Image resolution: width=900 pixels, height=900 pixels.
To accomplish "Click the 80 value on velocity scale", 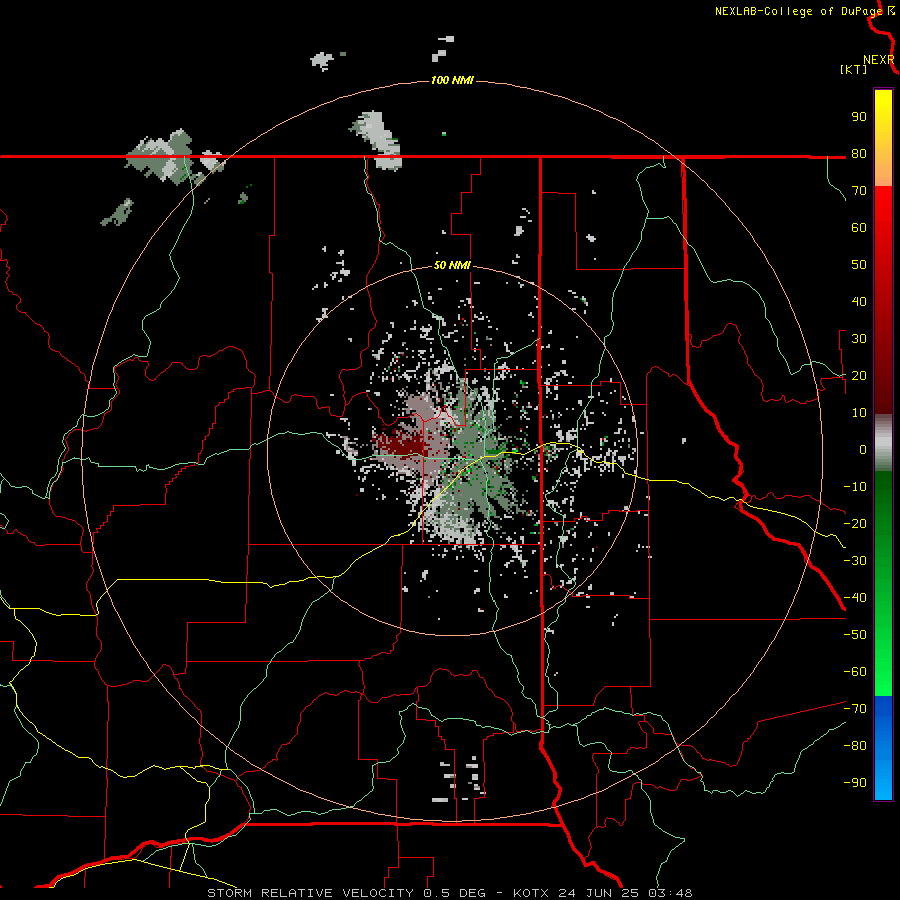I will point(859,153).
